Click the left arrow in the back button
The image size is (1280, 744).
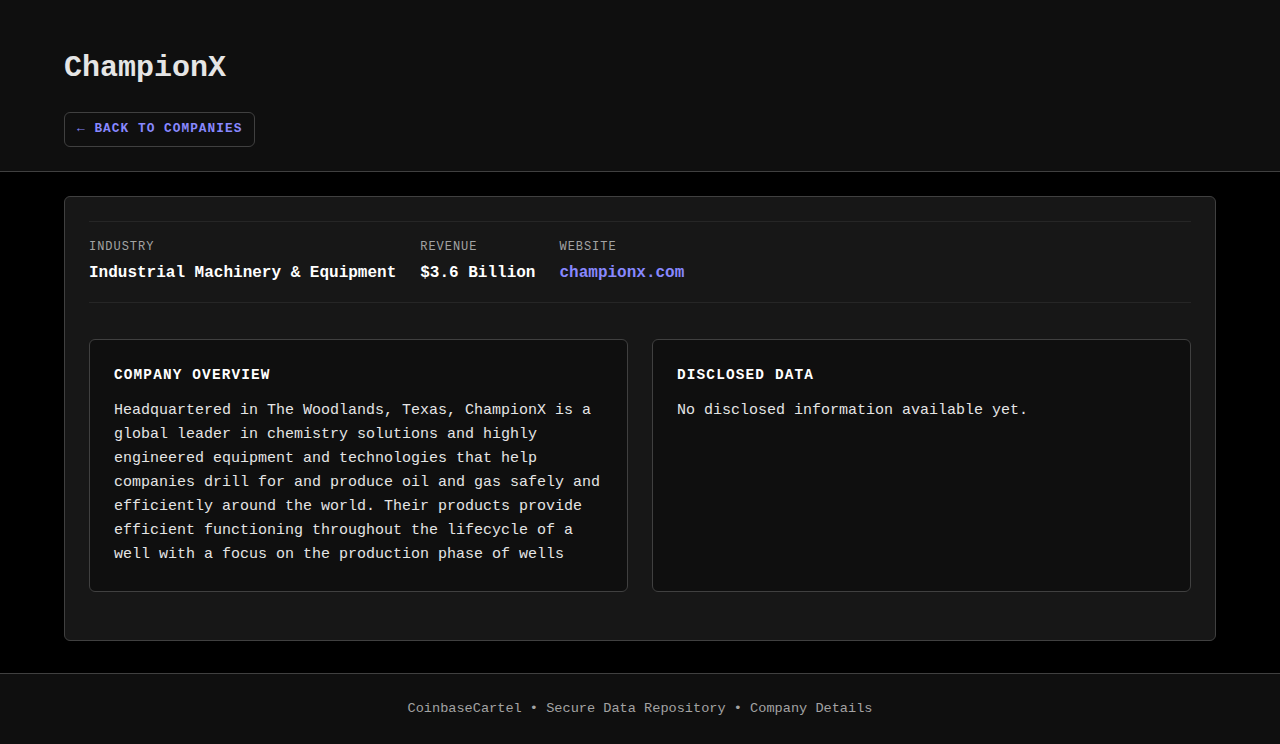80,129
